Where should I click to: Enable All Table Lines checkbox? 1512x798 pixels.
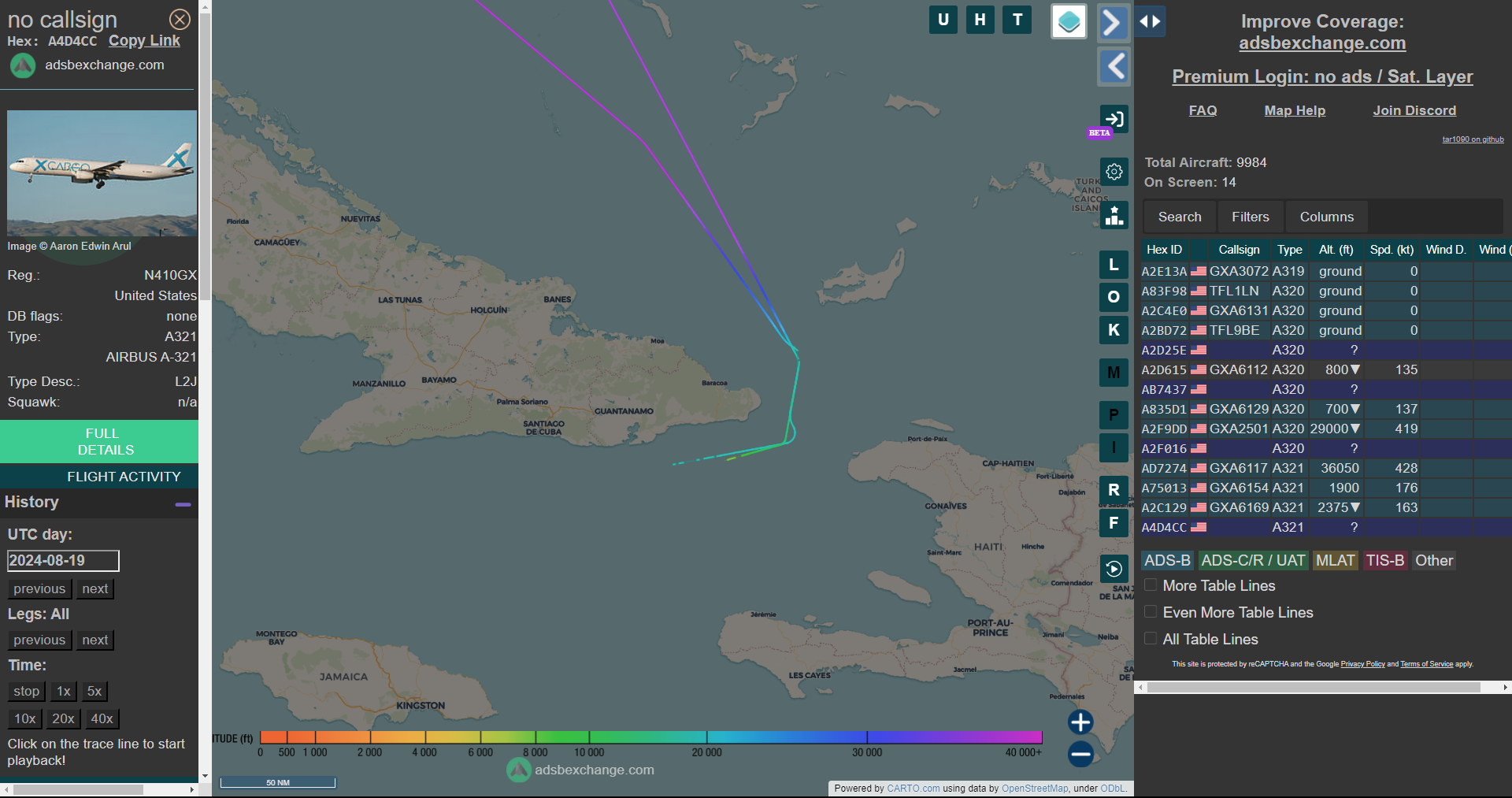point(1151,639)
